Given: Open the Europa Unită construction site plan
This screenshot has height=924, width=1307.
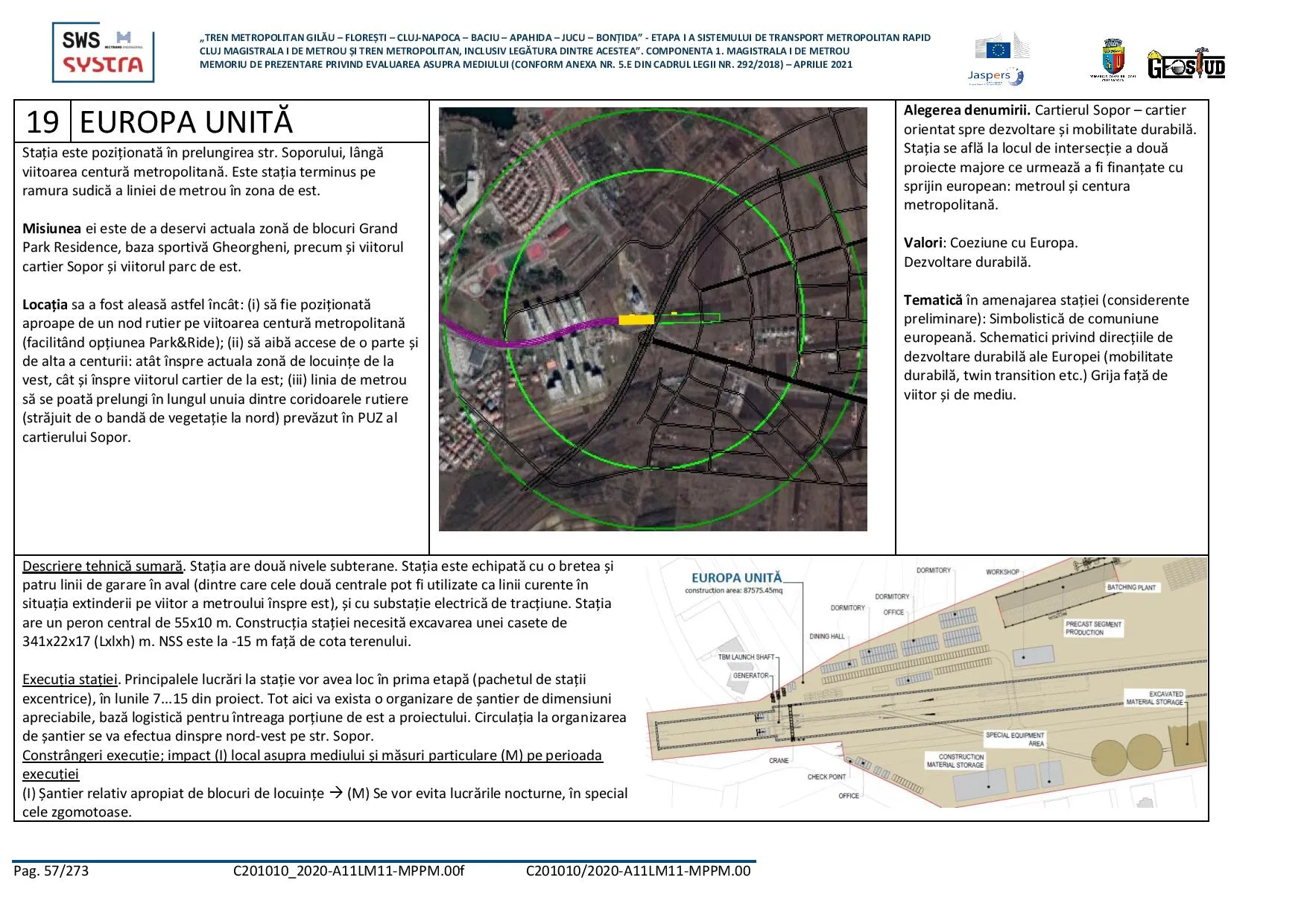Looking at the screenshot, I should tap(926, 683).
